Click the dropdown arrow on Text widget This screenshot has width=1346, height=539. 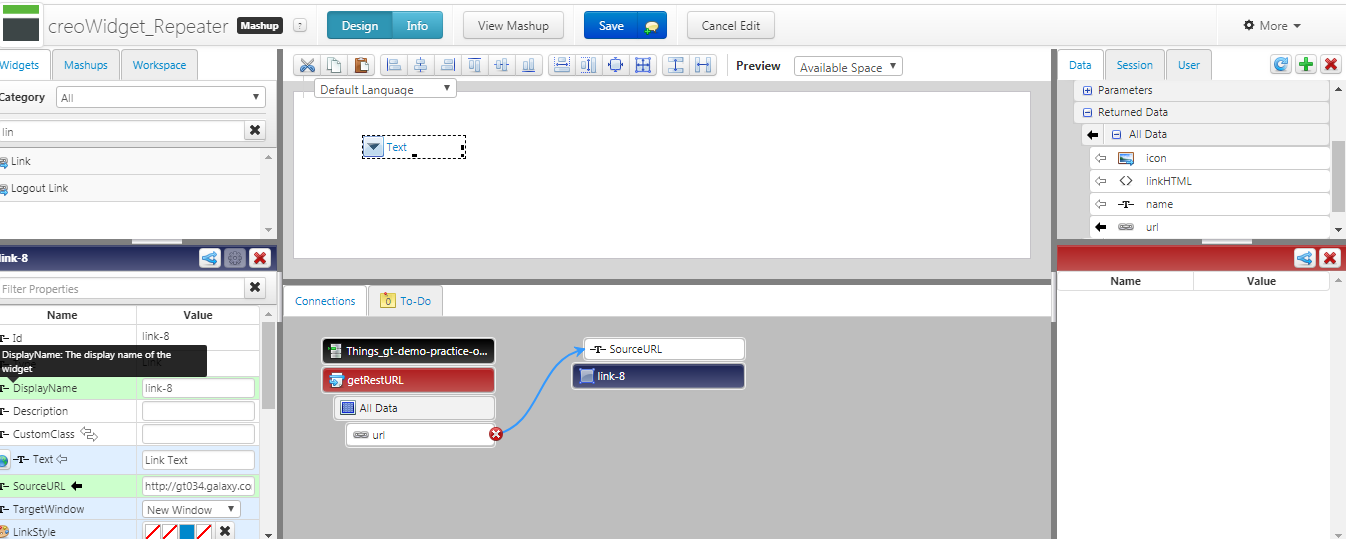tap(373, 147)
